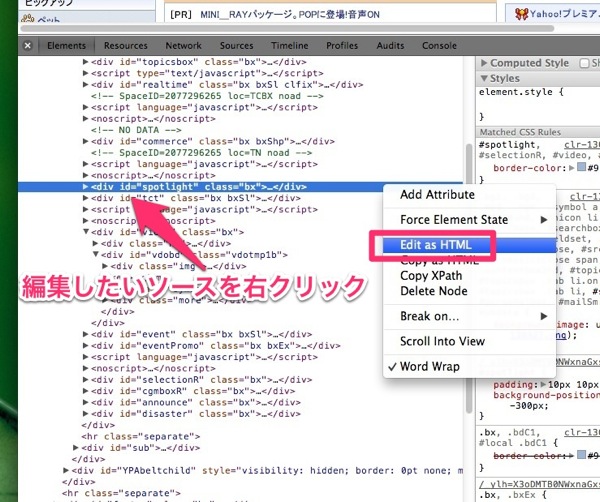The width and height of the screenshot is (600, 502).
Task: Toggle the checkbox beside Computed Style
Action: tap(584, 63)
